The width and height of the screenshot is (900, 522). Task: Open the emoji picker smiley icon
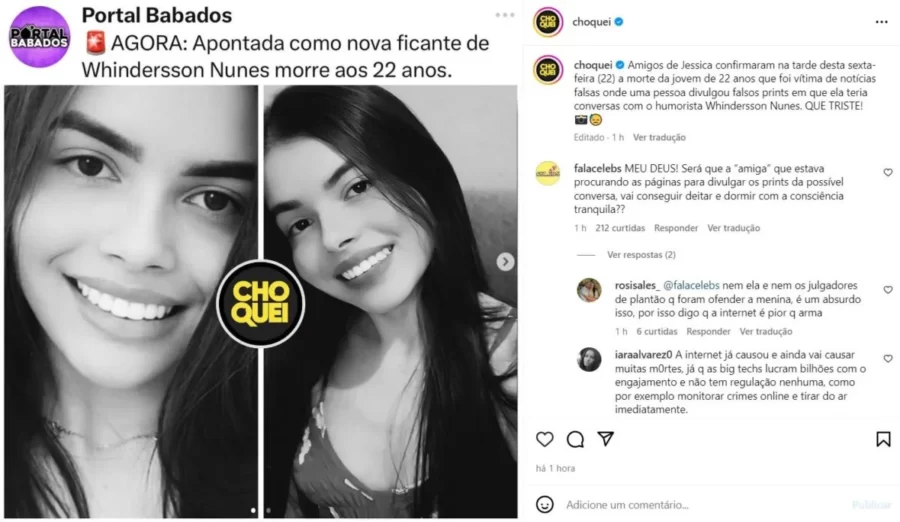[545, 504]
